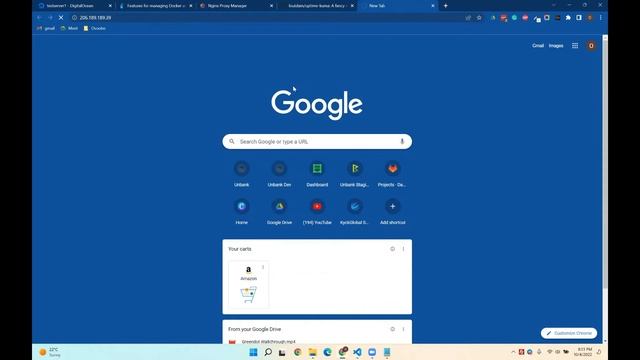The height and width of the screenshot is (360, 640).
Task: Open Gmail link at top right
Action: pos(538,46)
